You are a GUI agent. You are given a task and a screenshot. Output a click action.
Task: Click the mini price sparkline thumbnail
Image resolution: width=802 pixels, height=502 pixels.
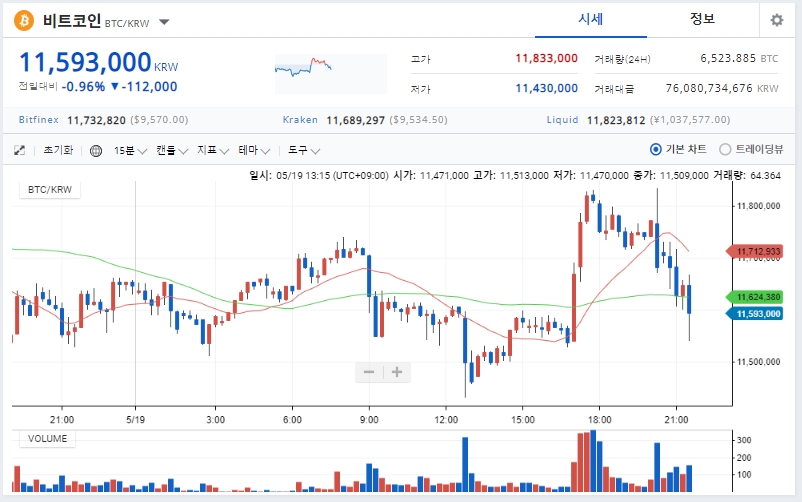point(330,74)
